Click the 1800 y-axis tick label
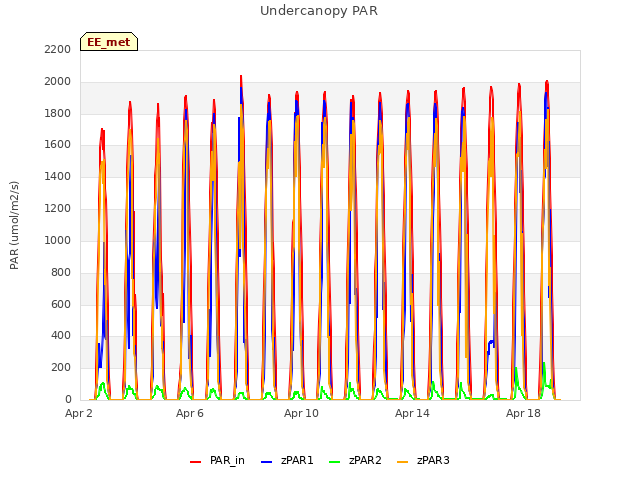 (x=58, y=113)
